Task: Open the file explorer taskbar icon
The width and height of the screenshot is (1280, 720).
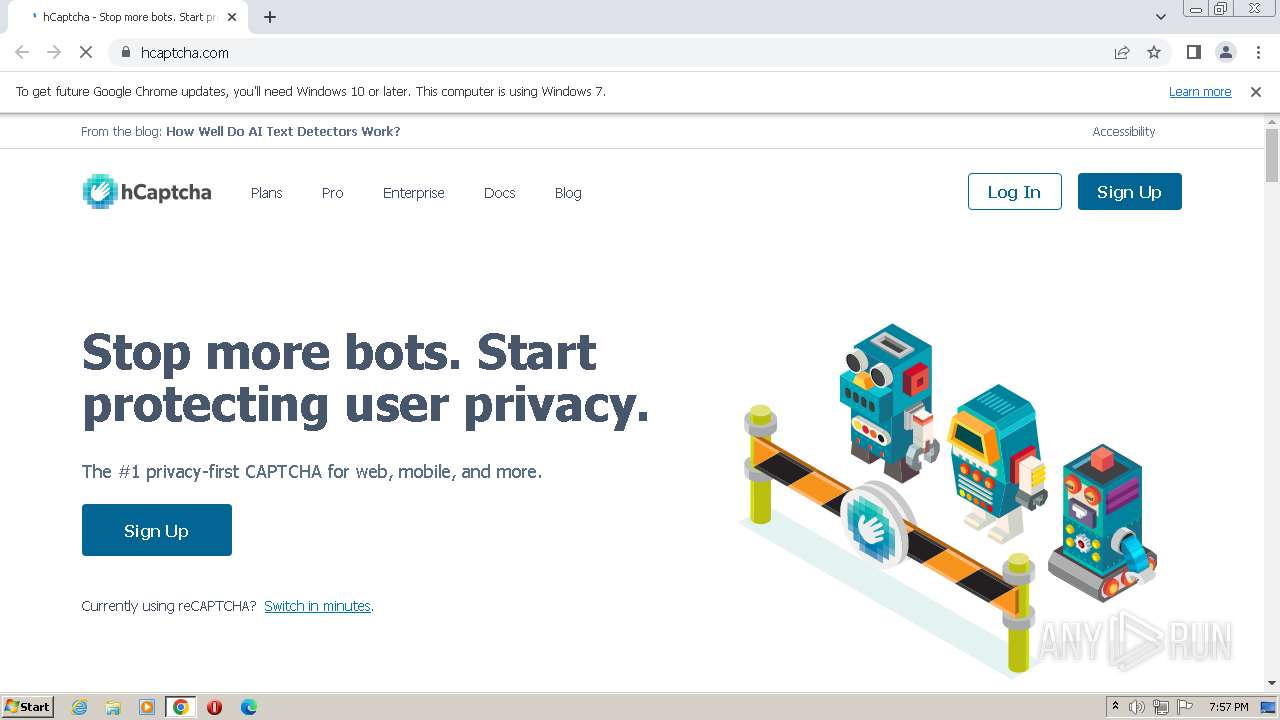Action: pos(113,707)
